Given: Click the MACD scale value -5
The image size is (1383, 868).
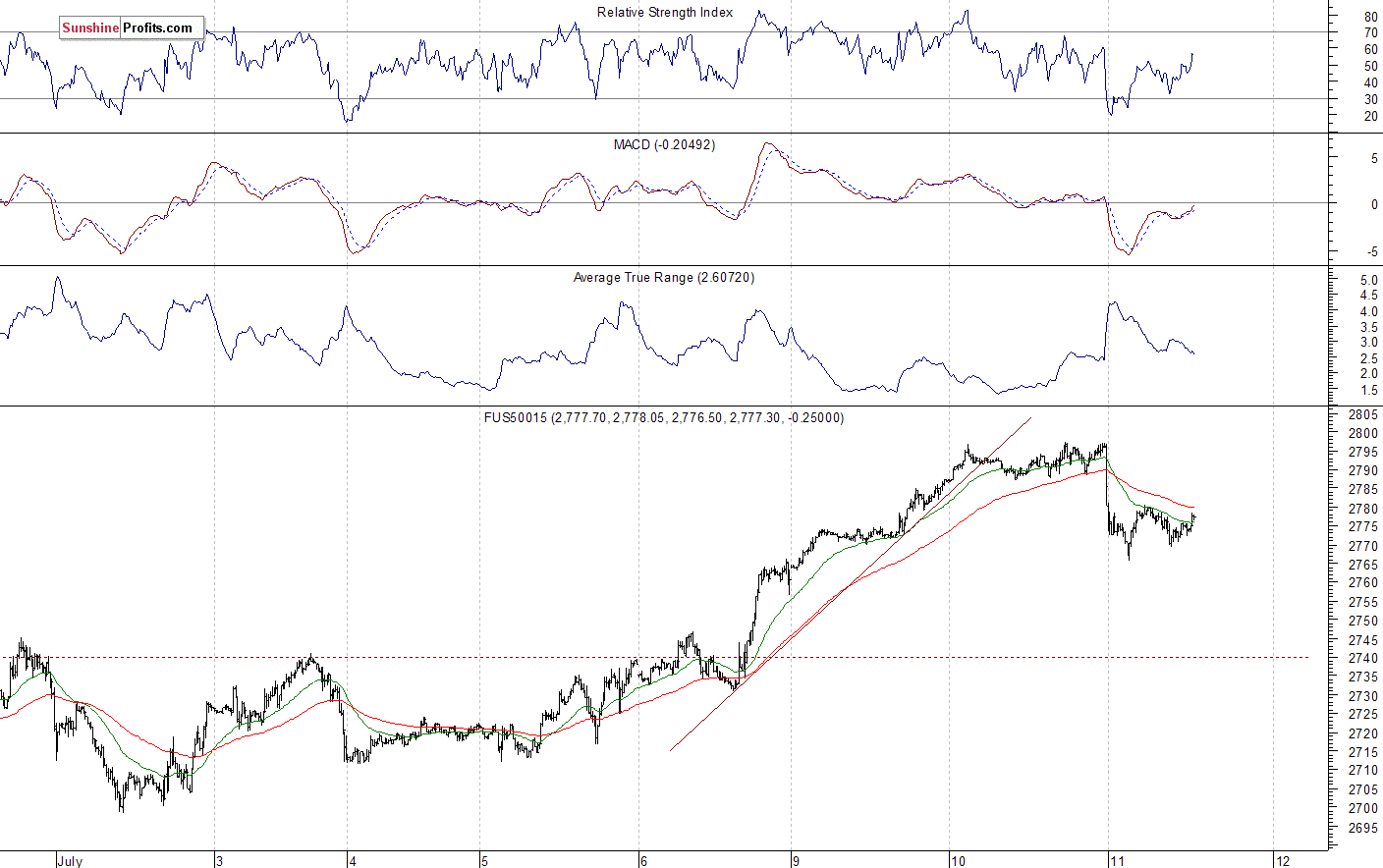Looking at the screenshot, I should (1372, 252).
